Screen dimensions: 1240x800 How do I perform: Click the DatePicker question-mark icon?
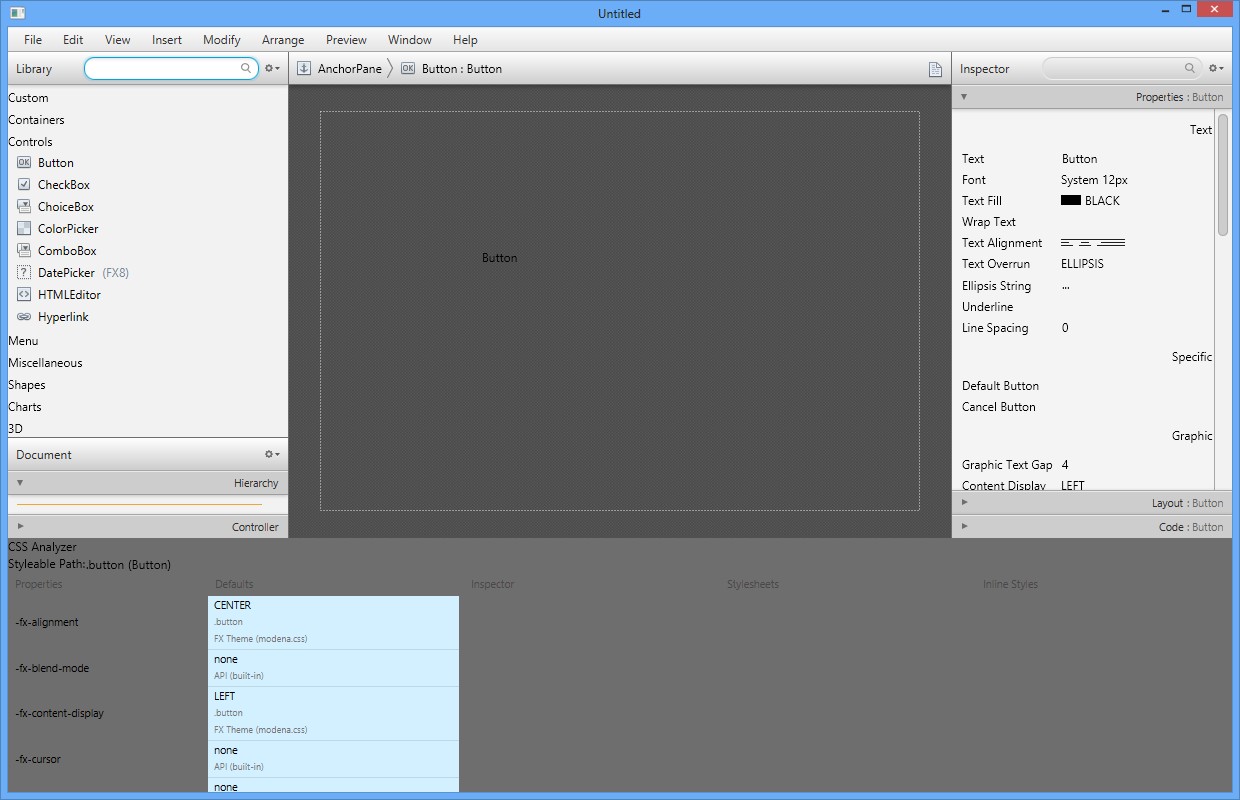coord(24,273)
